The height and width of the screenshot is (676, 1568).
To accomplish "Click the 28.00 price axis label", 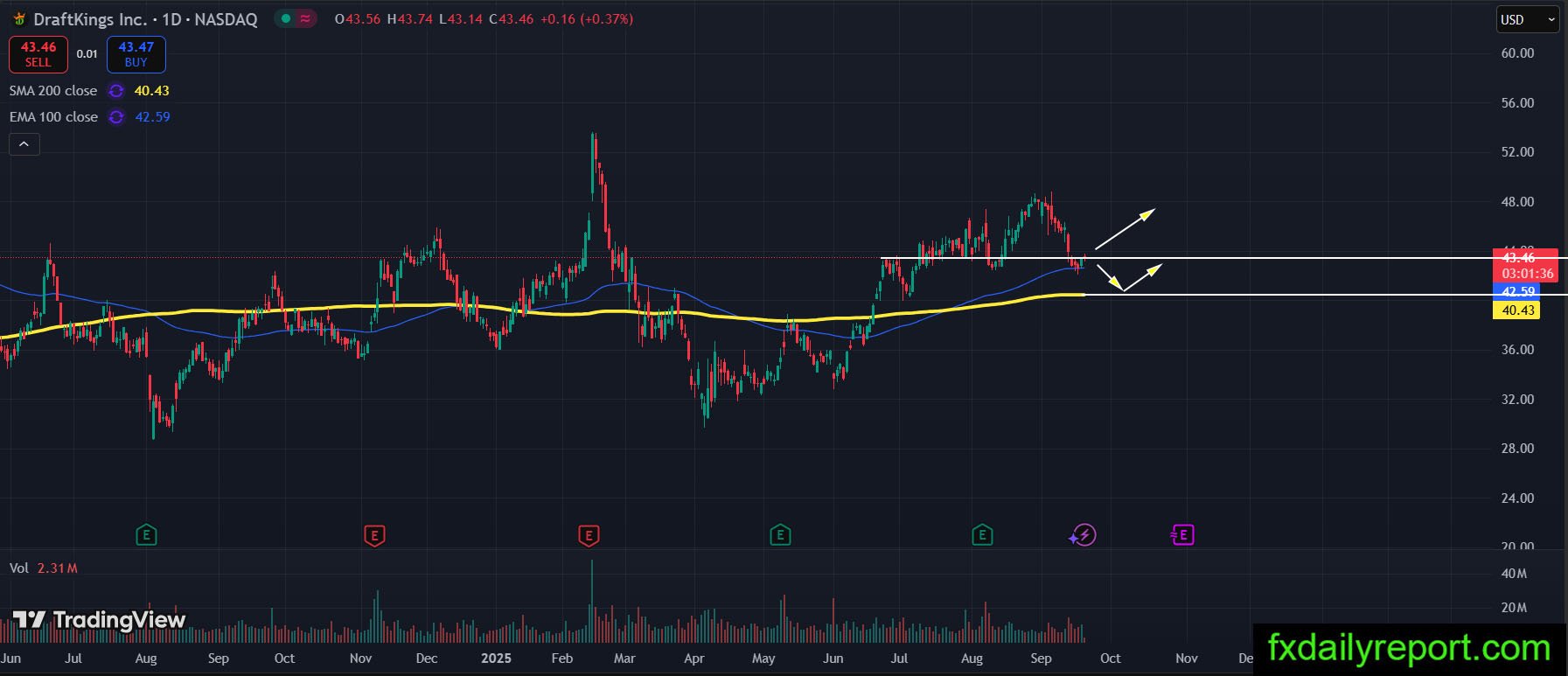I will (x=1517, y=449).
